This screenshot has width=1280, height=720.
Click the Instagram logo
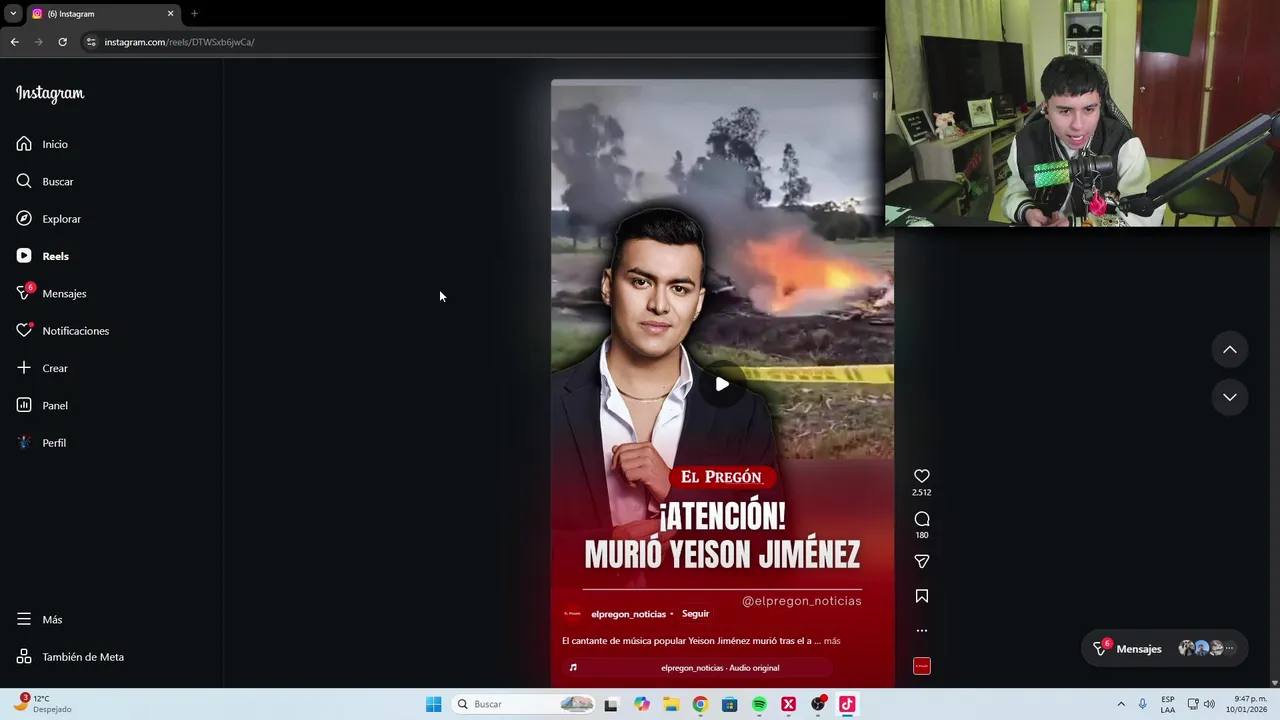coord(50,94)
